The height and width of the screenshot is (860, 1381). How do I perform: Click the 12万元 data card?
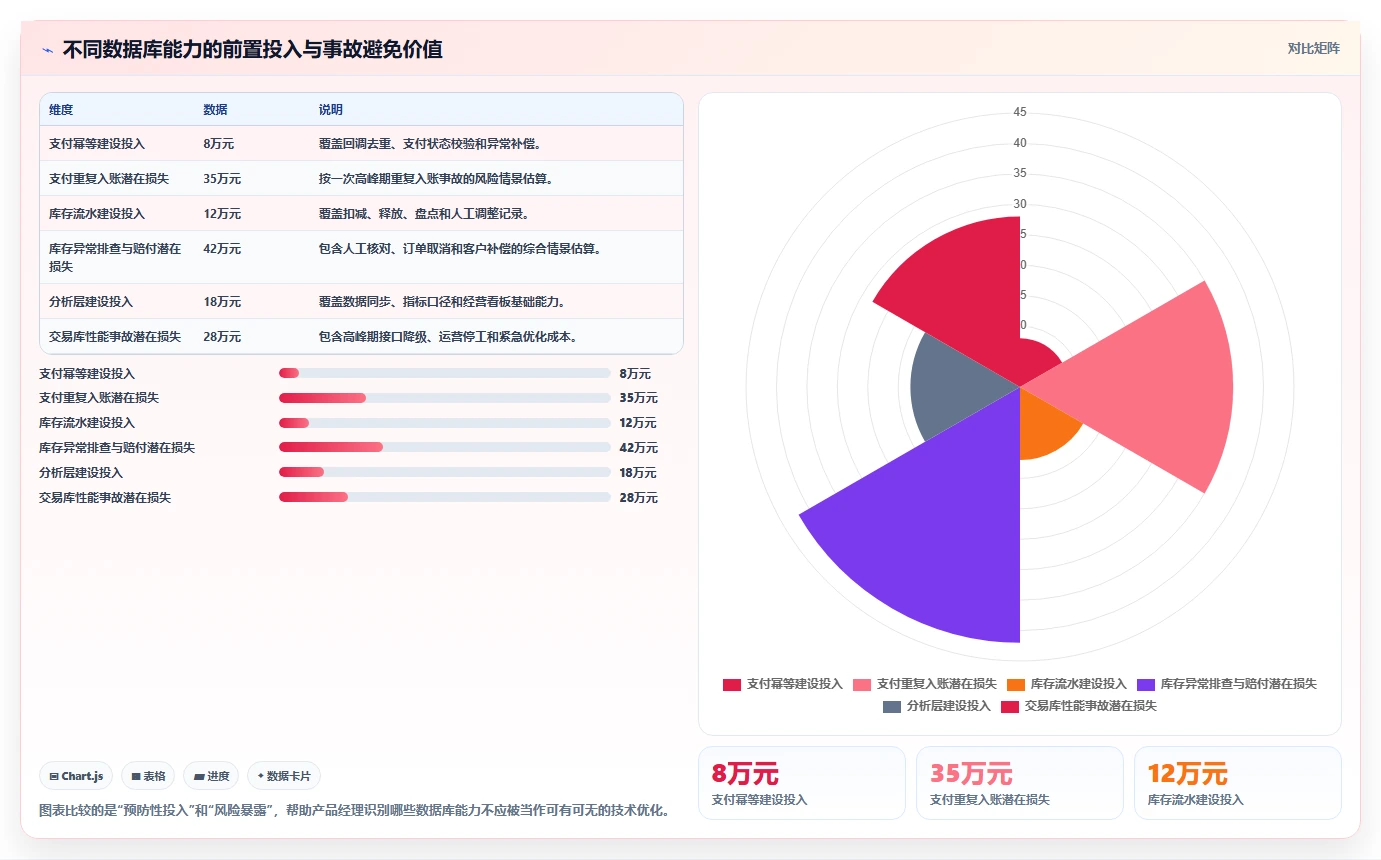(1238, 783)
